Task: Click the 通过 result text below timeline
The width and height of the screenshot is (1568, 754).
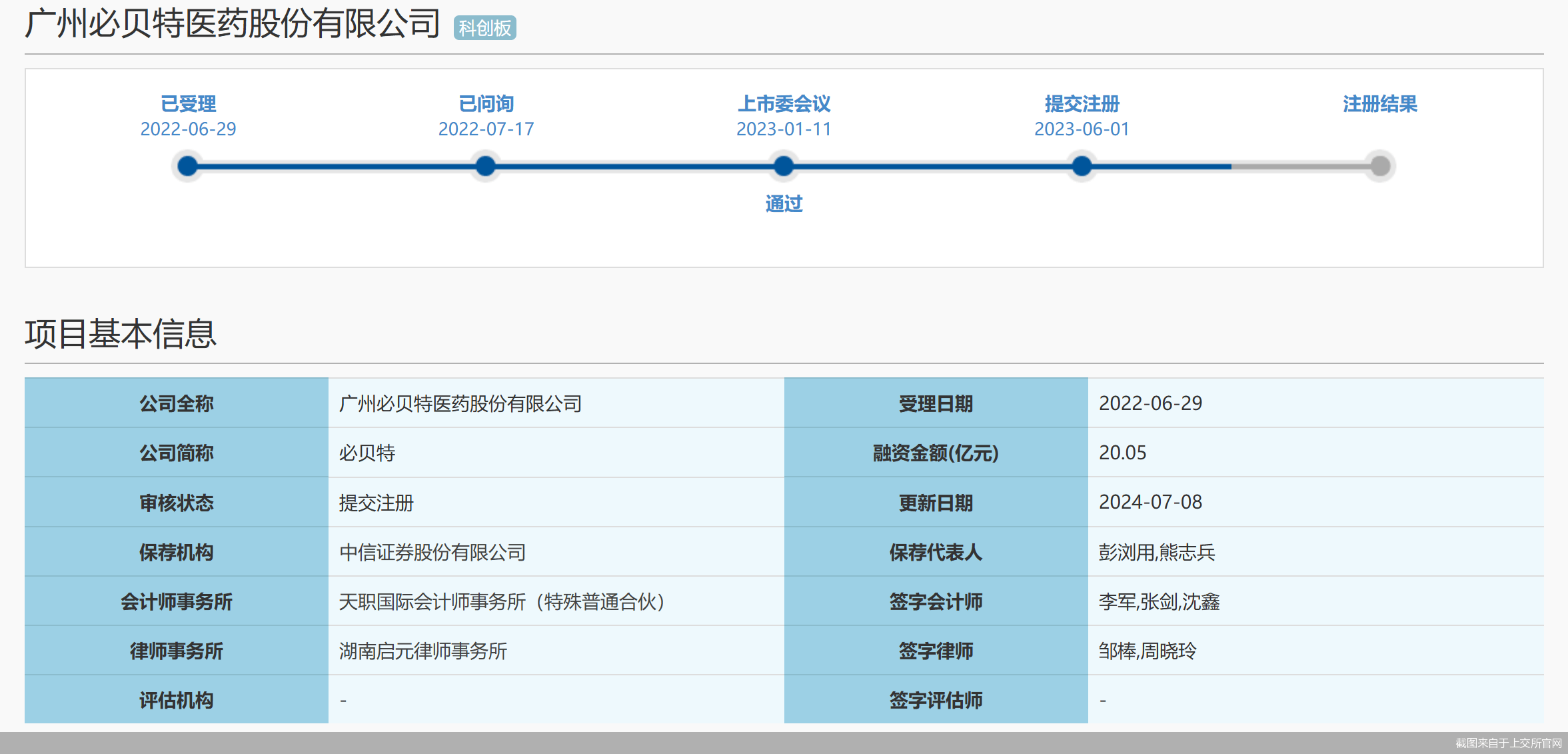Action: (x=784, y=204)
